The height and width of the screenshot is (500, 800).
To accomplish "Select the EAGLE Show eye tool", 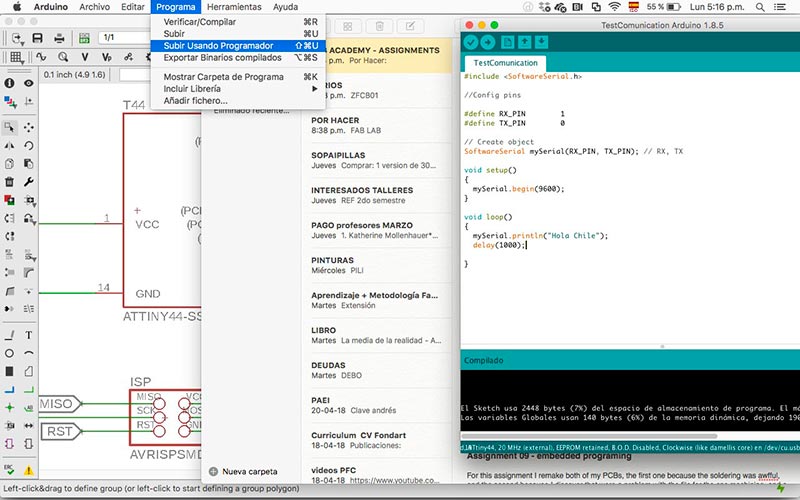I will (29, 83).
